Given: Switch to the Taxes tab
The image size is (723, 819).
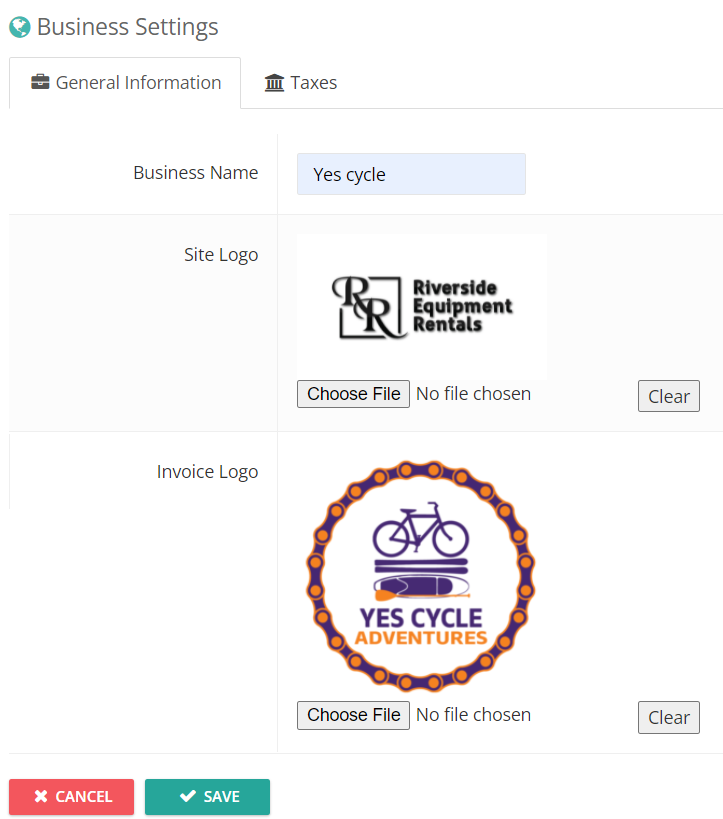Looking at the screenshot, I should tap(300, 83).
